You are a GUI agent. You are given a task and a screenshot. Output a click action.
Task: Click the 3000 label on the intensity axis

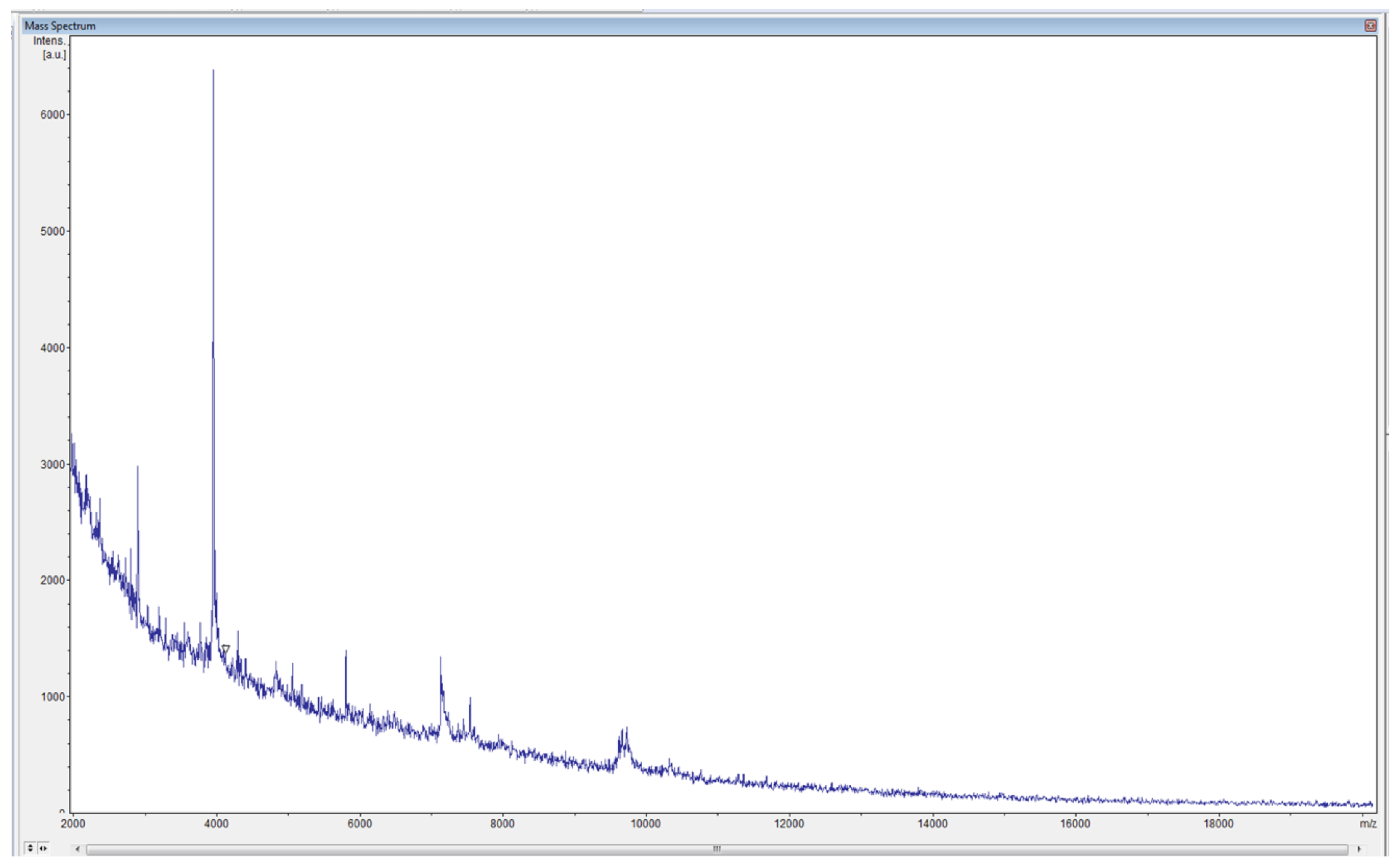[52, 464]
